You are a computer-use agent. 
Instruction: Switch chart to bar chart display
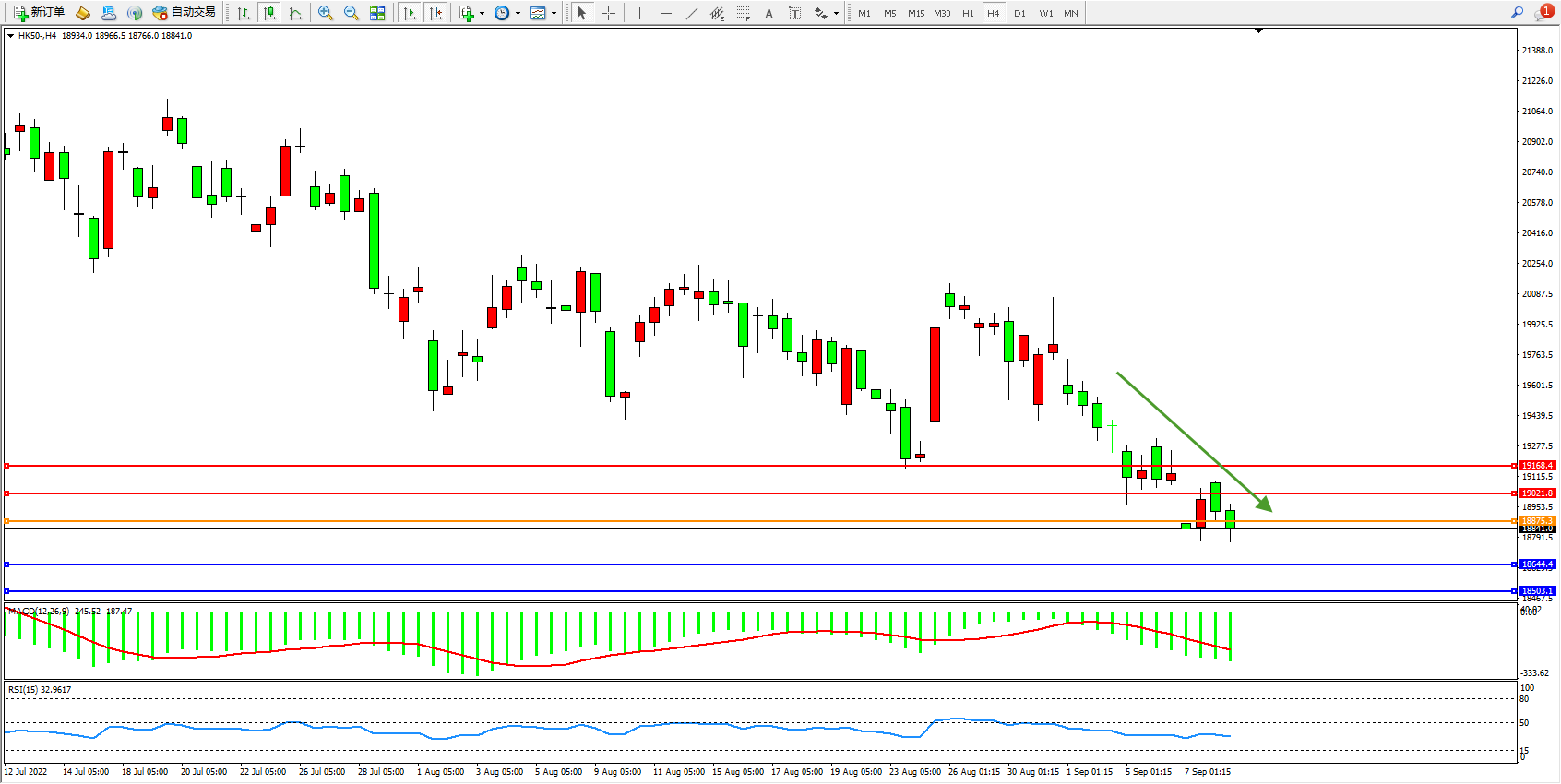pos(244,13)
